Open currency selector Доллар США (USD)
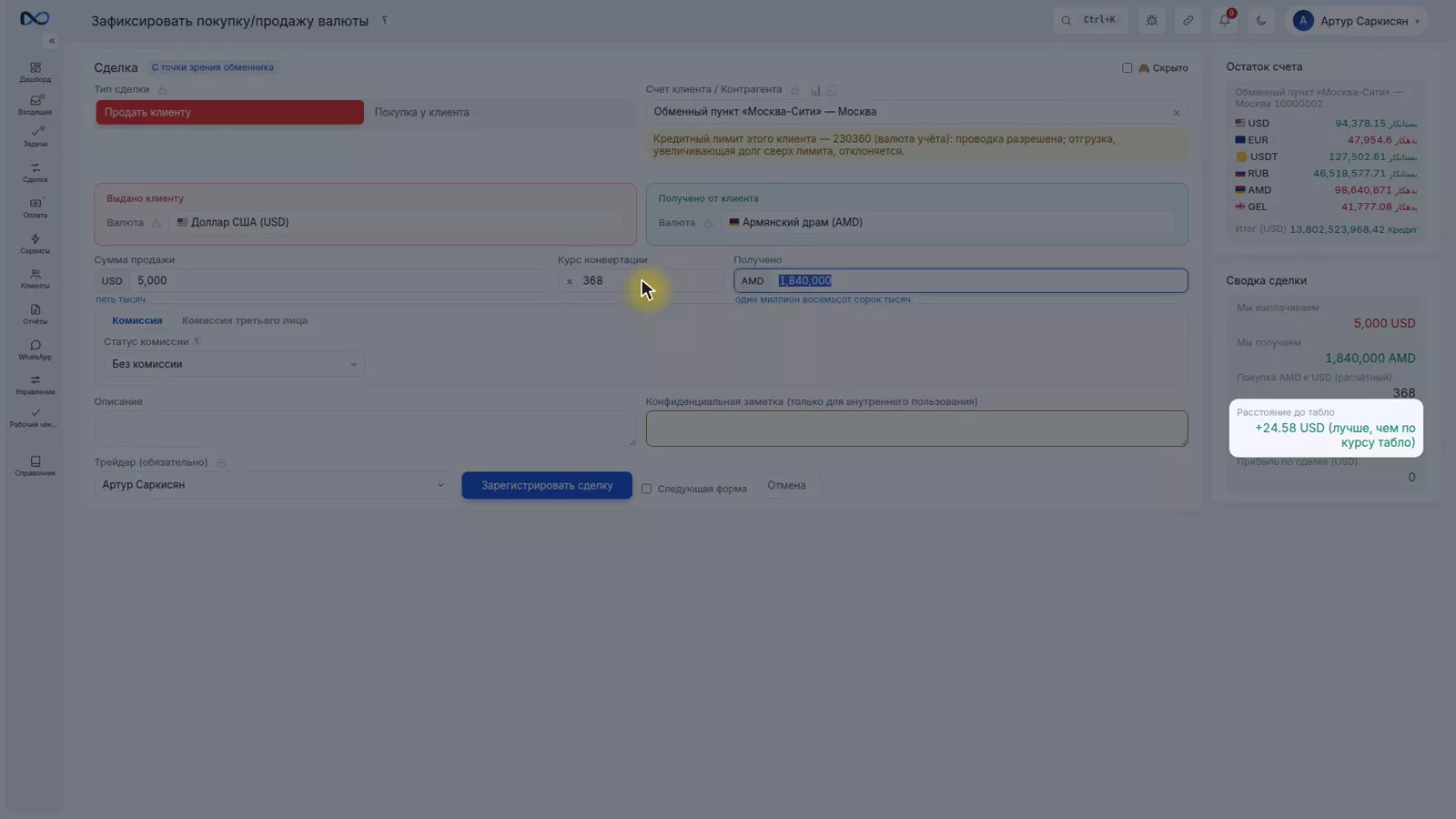 tap(398, 222)
